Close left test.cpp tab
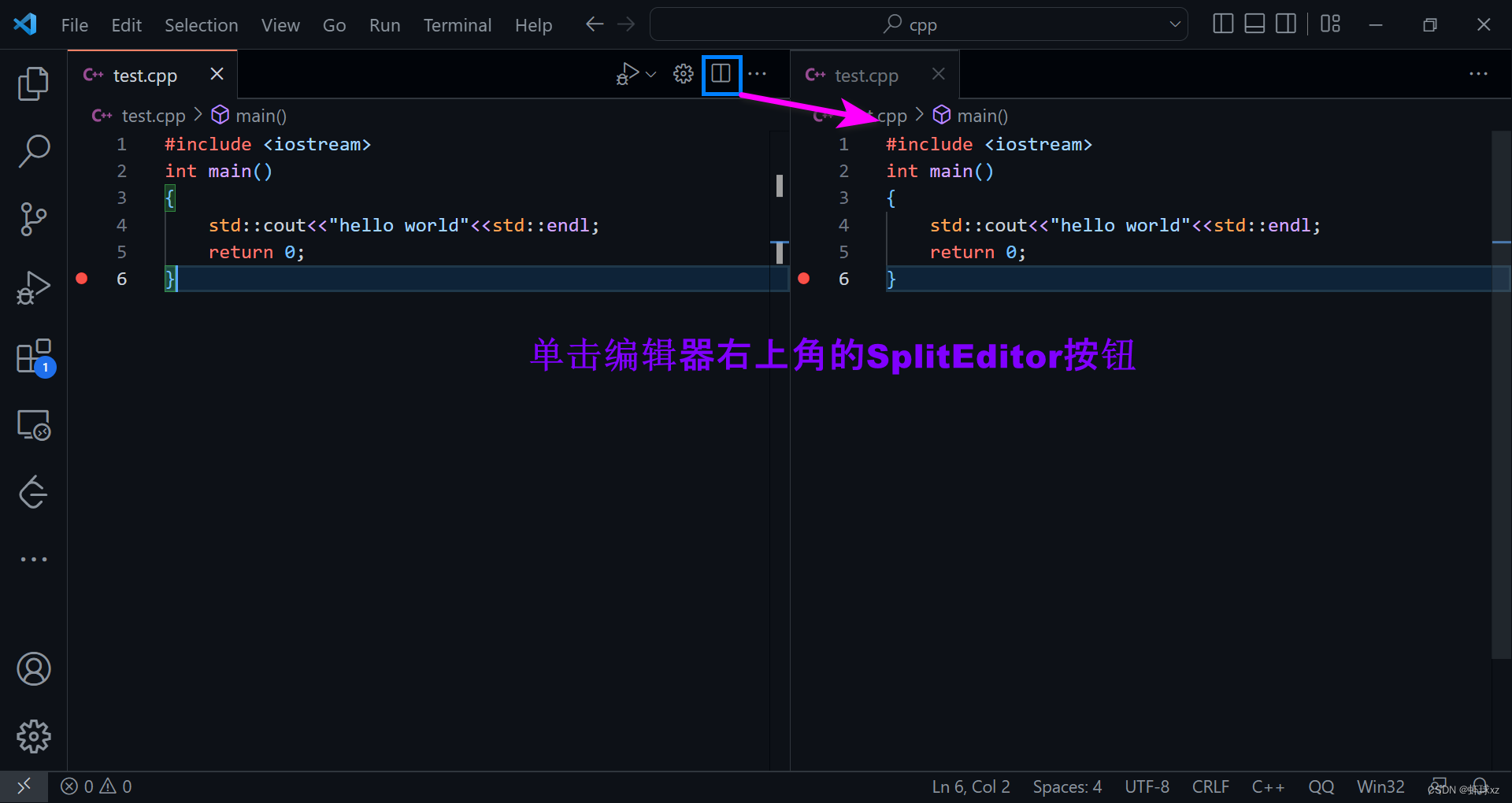The image size is (1512, 803). tap(217, 74)
